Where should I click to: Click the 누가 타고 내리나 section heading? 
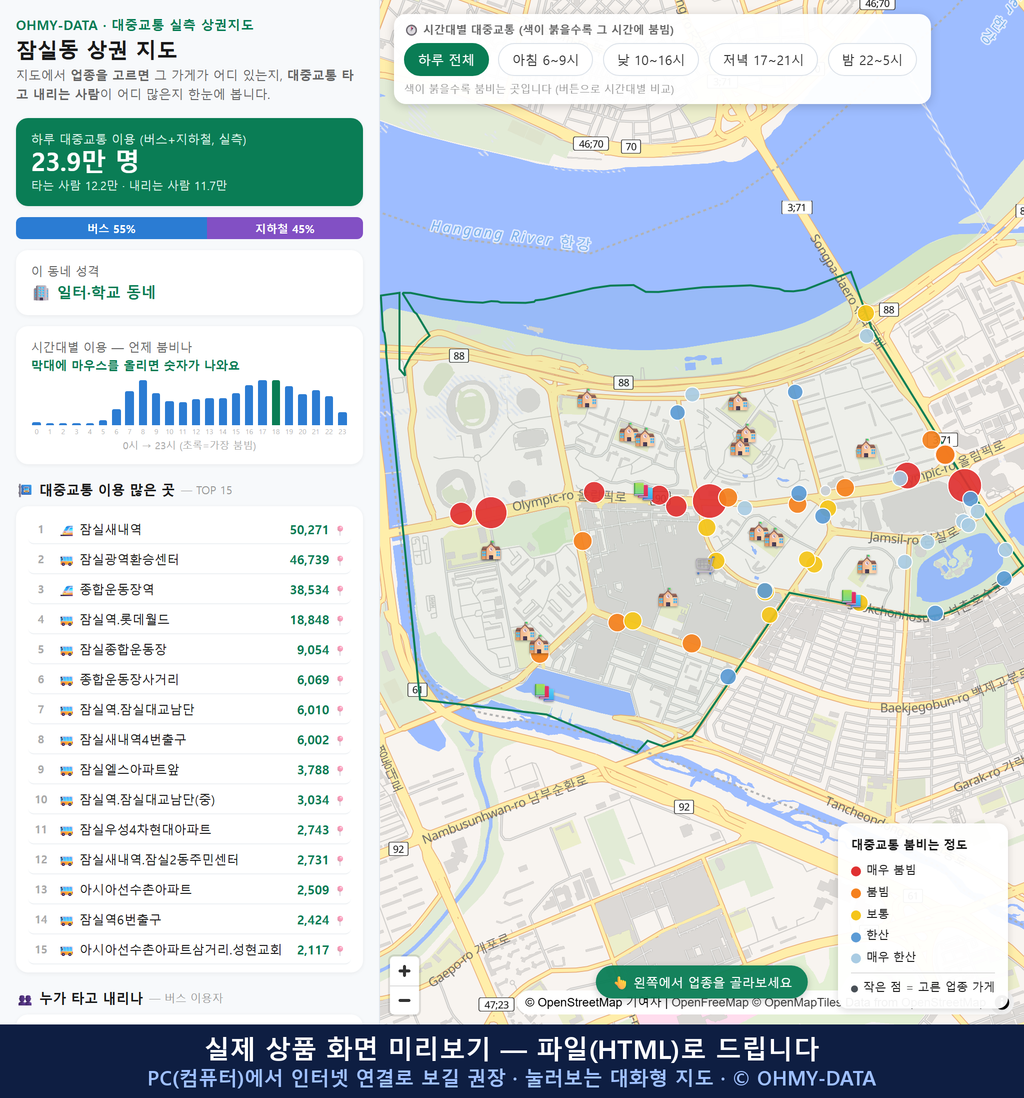pyautogui.click(x=91, y=999)
